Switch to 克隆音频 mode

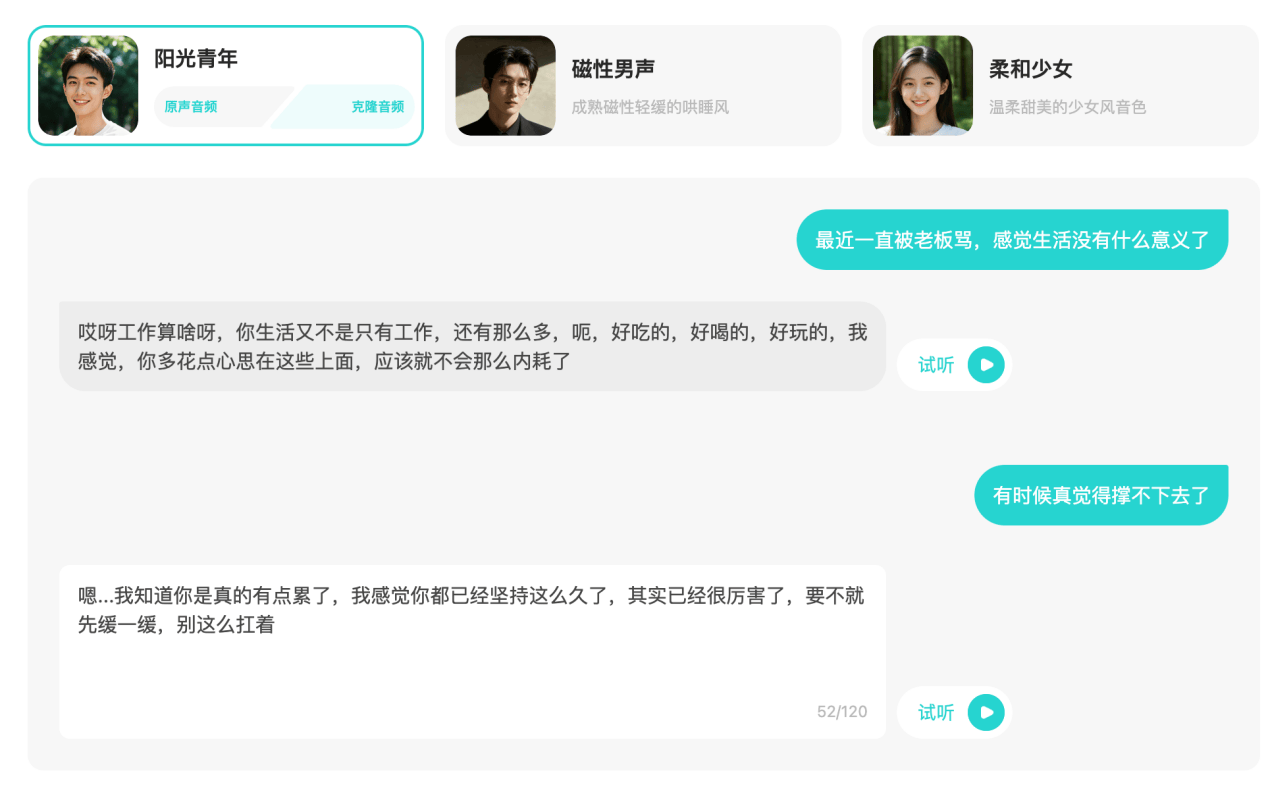[x=377, y=107]
